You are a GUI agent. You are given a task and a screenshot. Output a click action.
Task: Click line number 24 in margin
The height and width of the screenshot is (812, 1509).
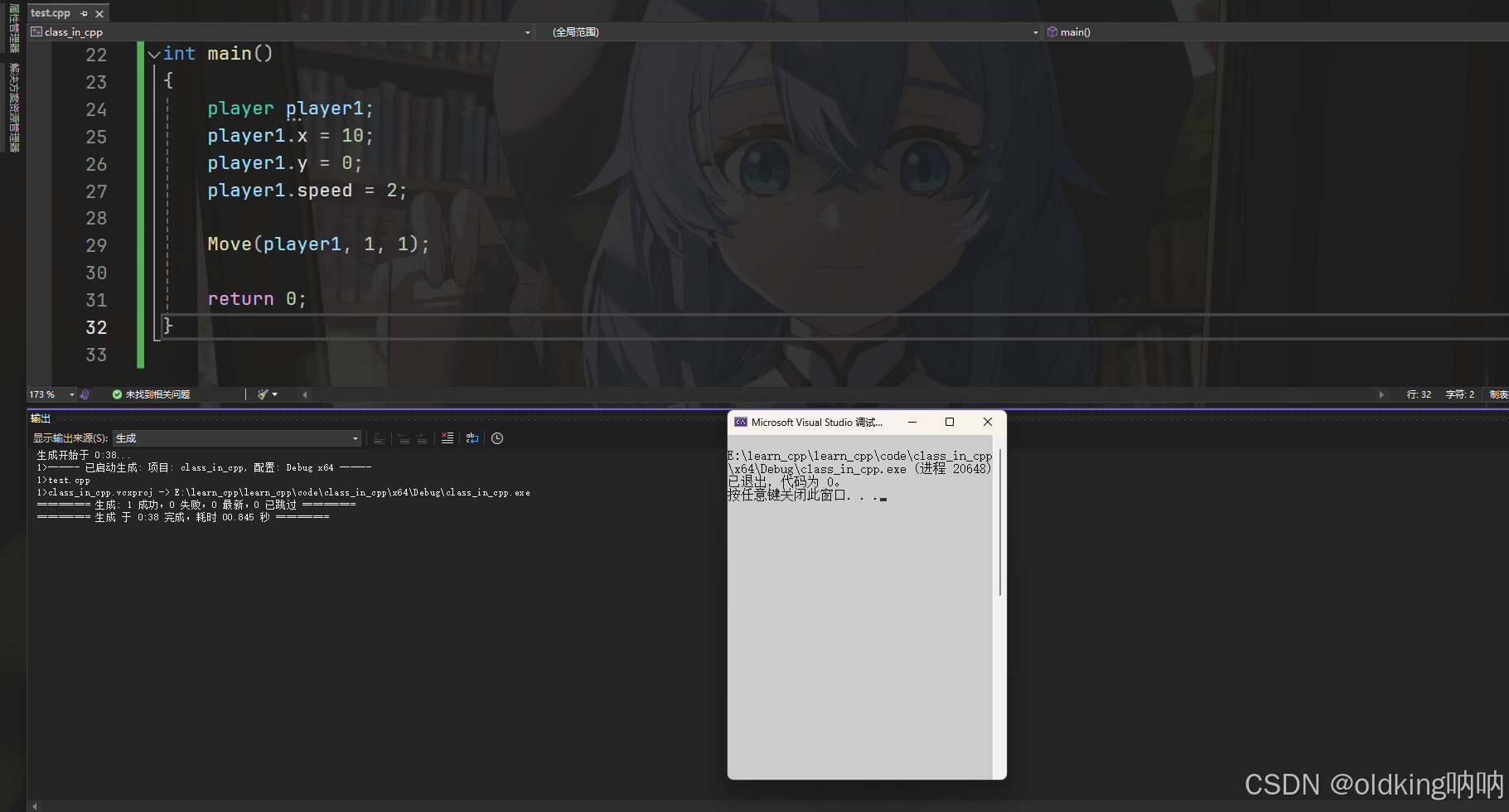click(x=96, y=109)
